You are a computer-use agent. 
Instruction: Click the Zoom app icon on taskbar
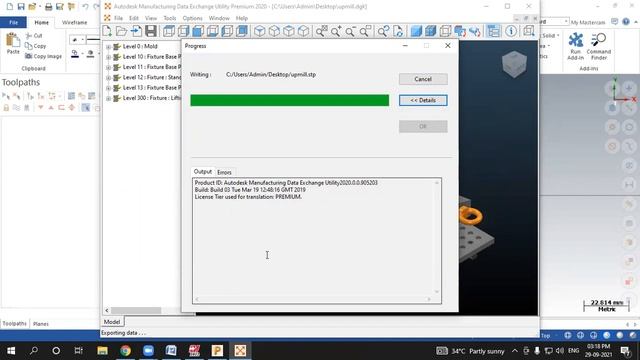(x=148, y=351)
